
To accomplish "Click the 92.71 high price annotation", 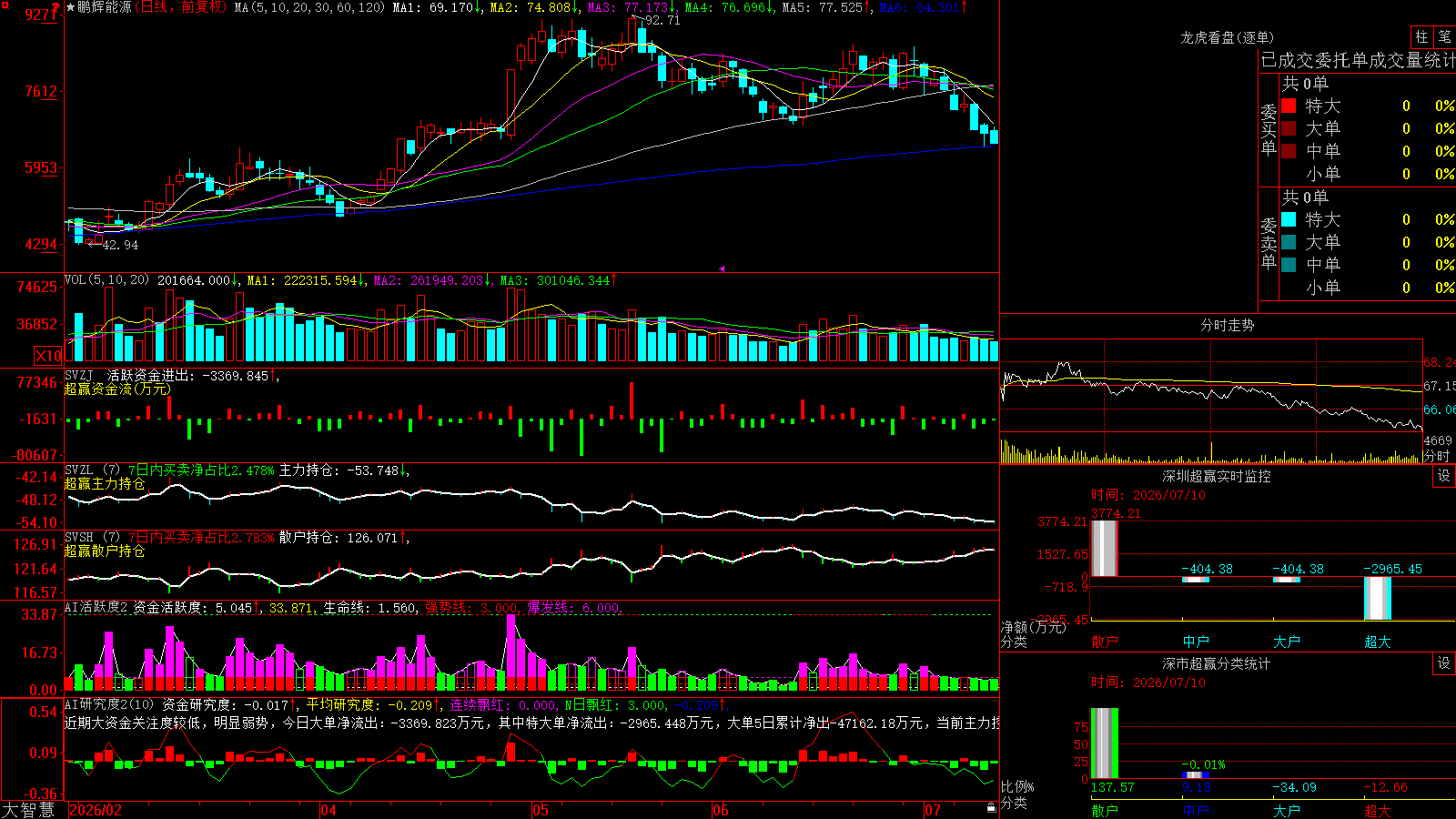I will tap(662, 20).
